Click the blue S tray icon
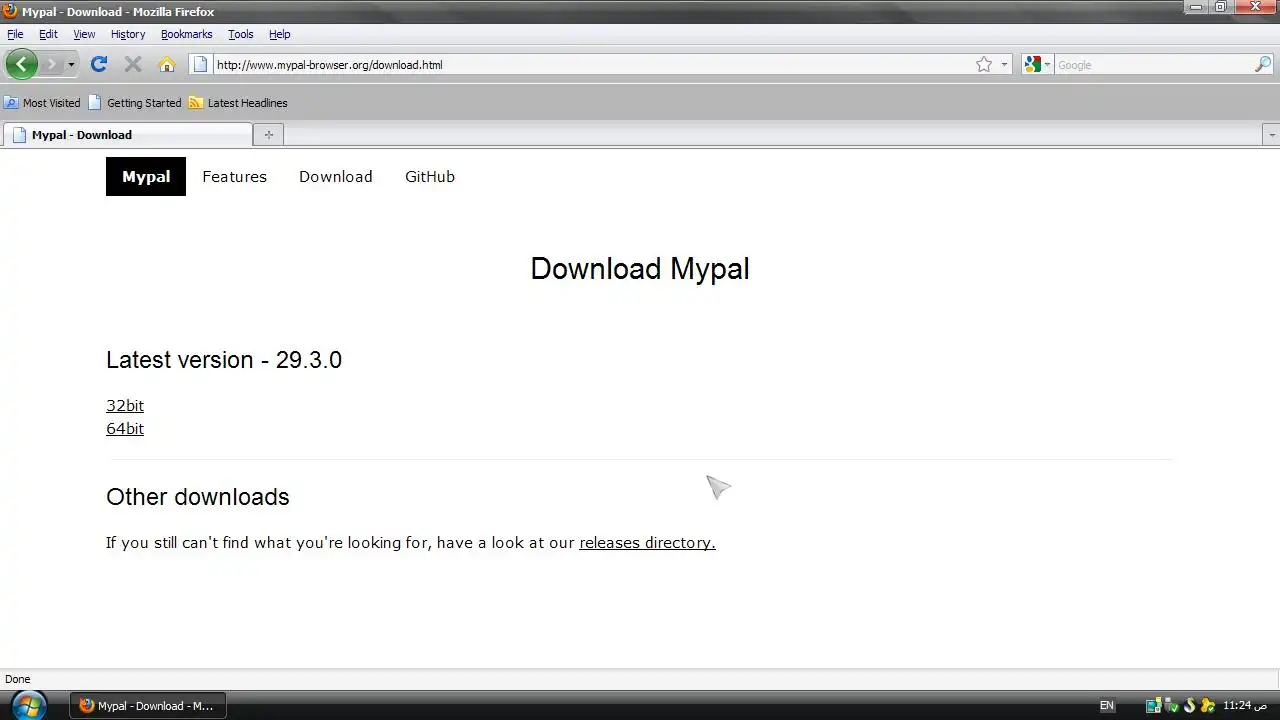The image size is (1280, 720). pyautogui.click(x=1189, y=705)
